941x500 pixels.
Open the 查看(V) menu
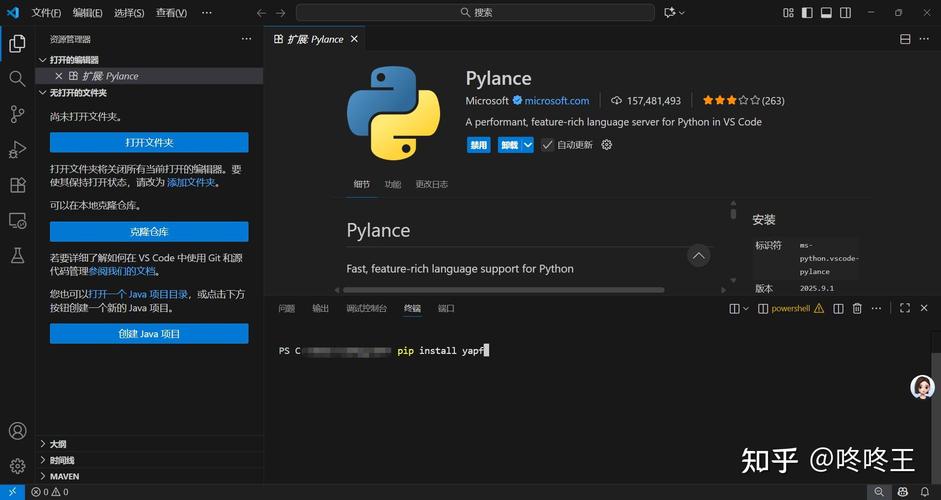pyautogui.click(x=171, y=13)
